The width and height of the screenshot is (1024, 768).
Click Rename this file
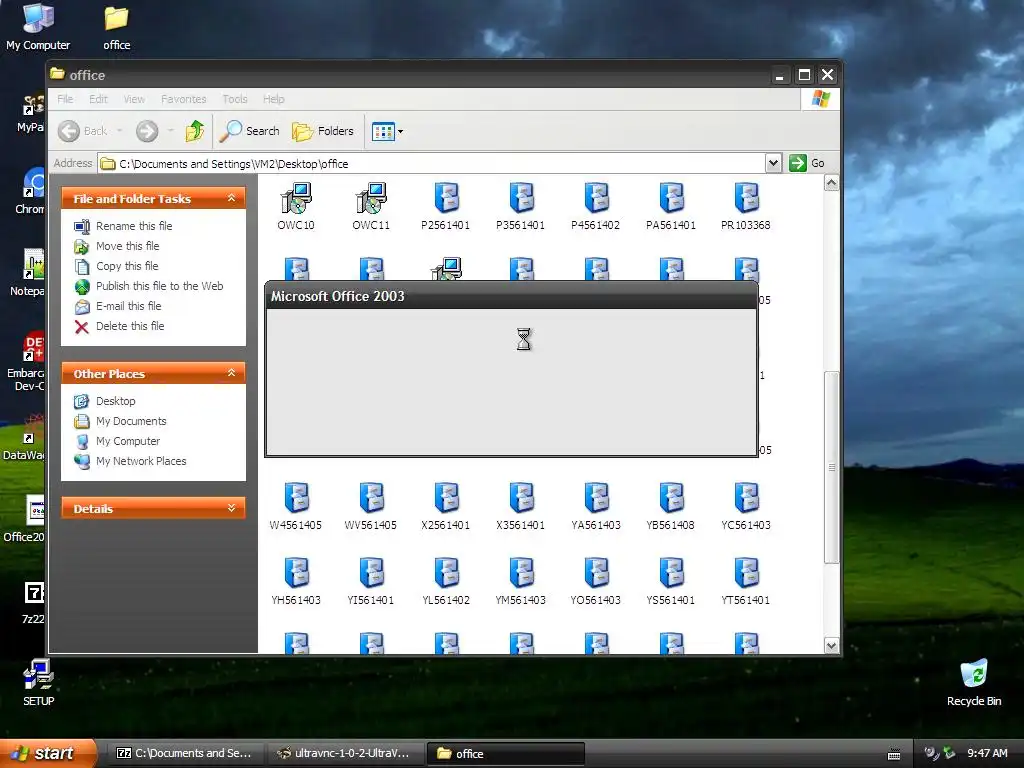tap(134, 226)
